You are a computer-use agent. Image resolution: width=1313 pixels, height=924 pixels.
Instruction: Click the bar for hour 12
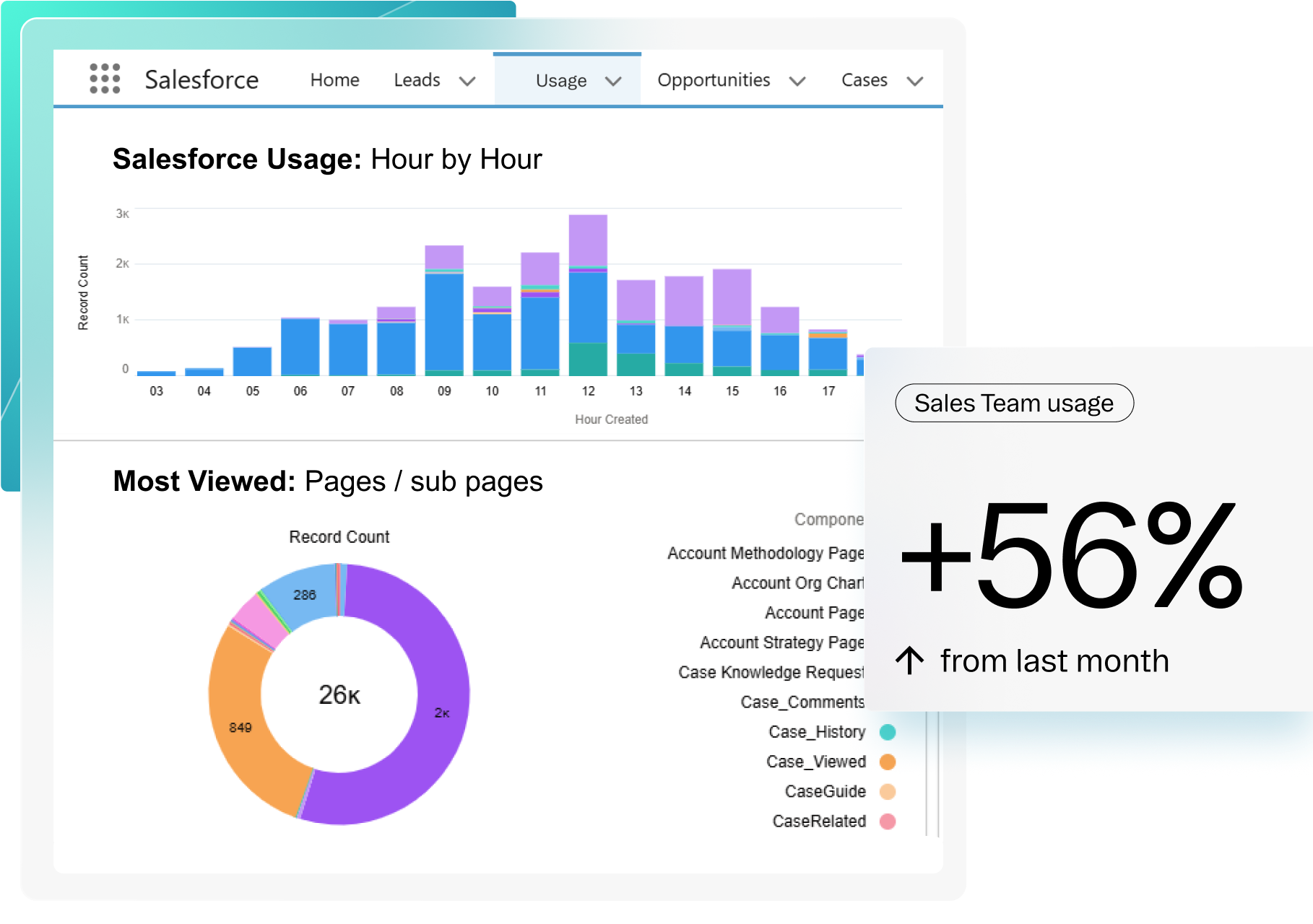(x=588, y=295)
